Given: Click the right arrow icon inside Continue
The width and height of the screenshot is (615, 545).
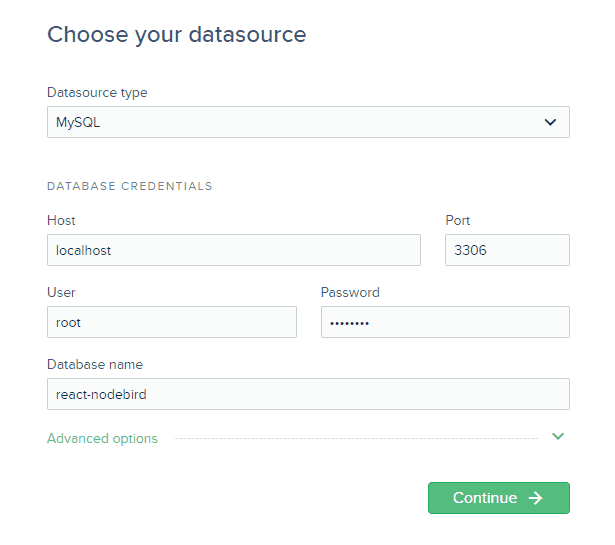Looking at the screenshot, I should 535,498.
